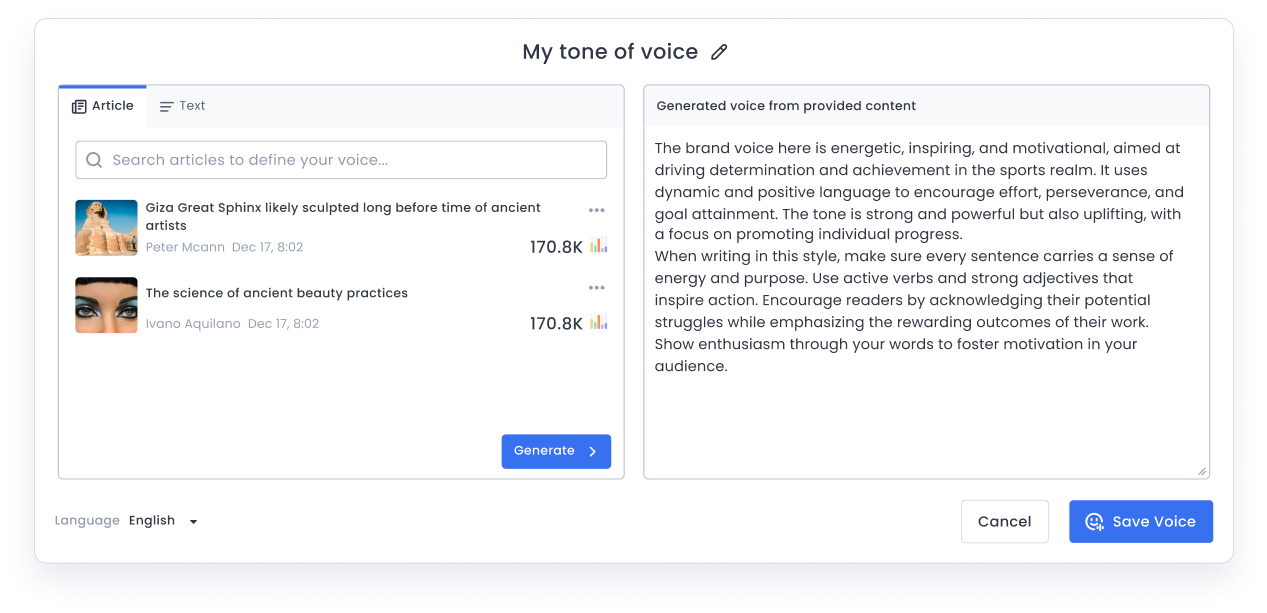This screenshot has height=613, width=1267.
Task: Click Cancel to discard changes
Action: (x=1004, y=521)
